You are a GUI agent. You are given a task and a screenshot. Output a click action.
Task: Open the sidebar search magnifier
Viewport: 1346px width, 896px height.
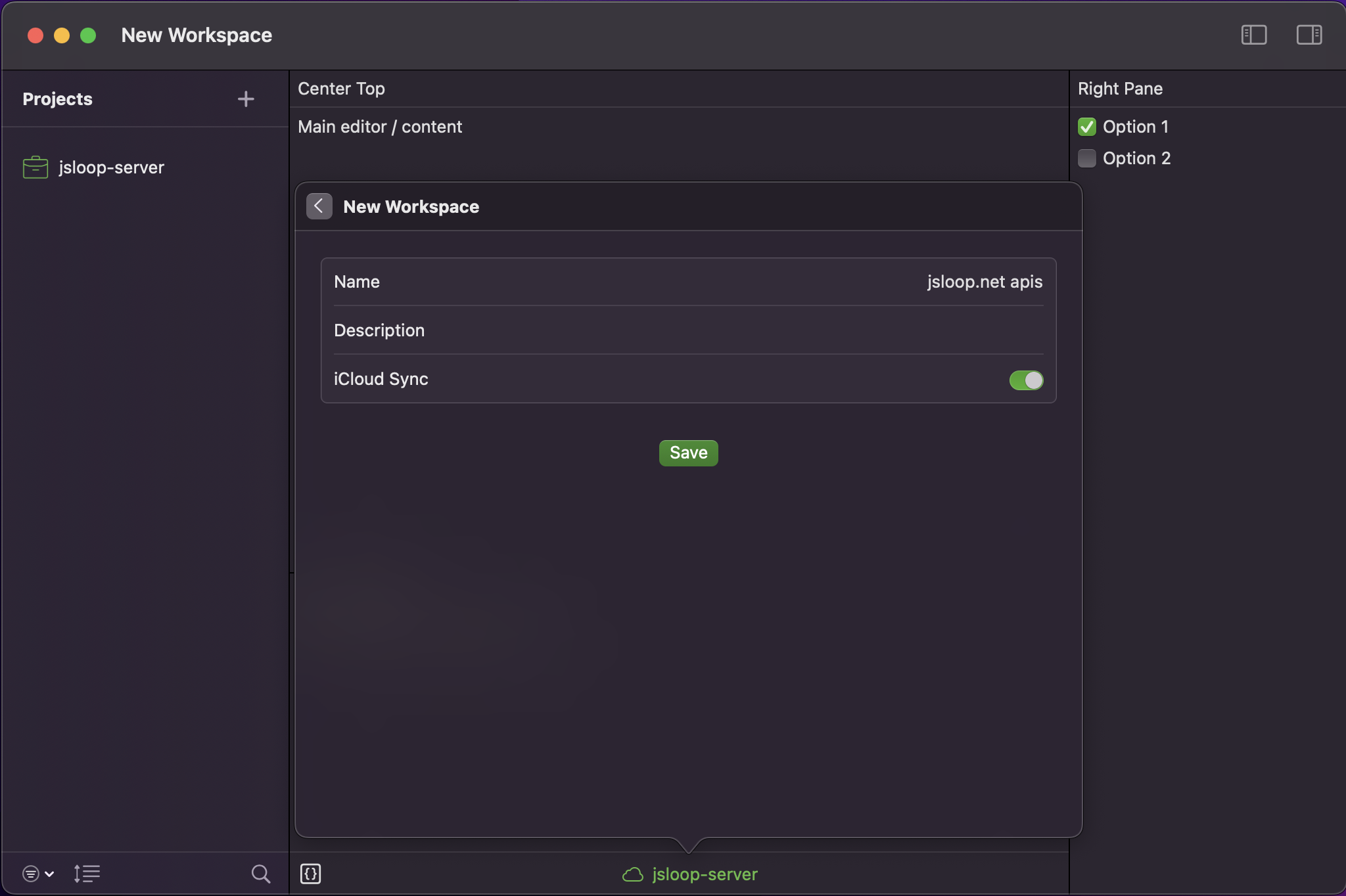(260, 874)
